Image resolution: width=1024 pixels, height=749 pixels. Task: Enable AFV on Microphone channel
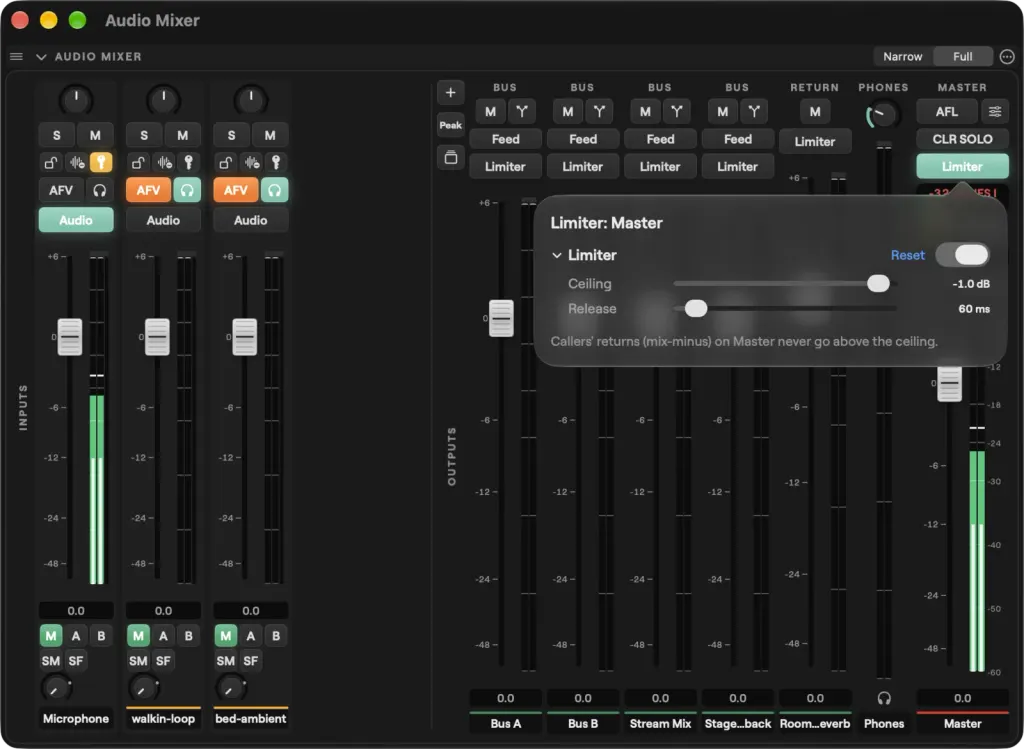click(x=61, y=191)
